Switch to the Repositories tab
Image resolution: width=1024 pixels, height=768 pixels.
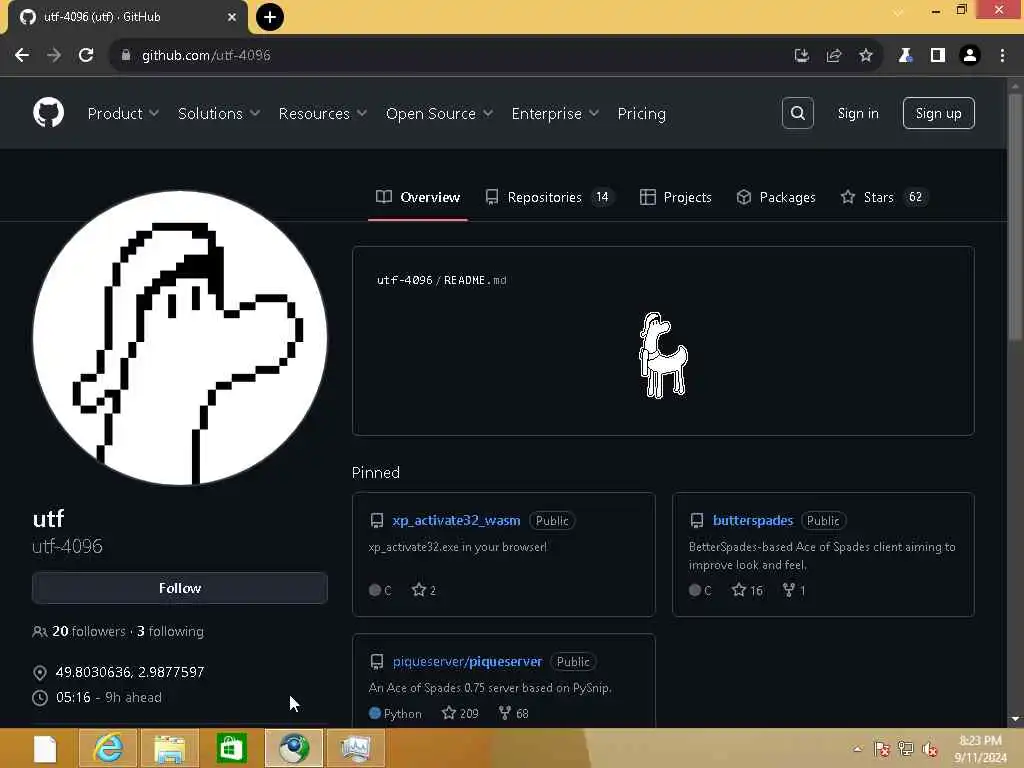click(x=549, y=197)
